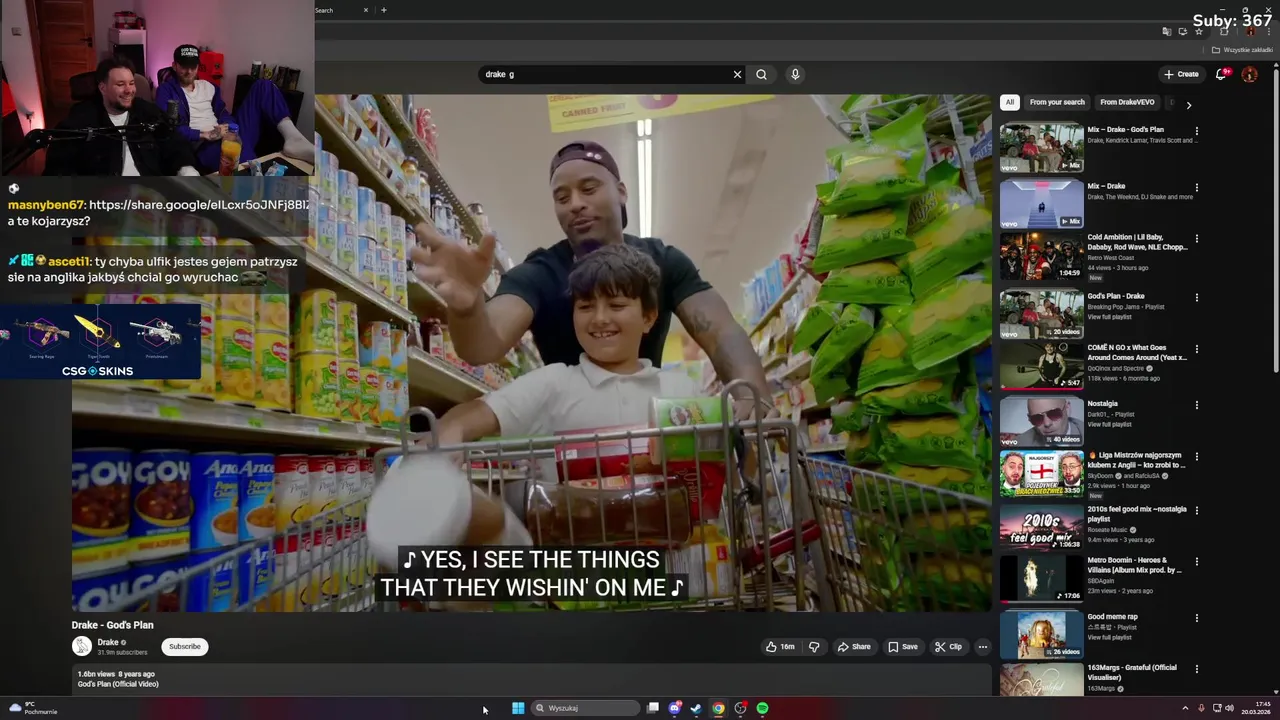
Task: Open Wszystkie zakładki bookmarks folder
Action: pos(1242,50)
